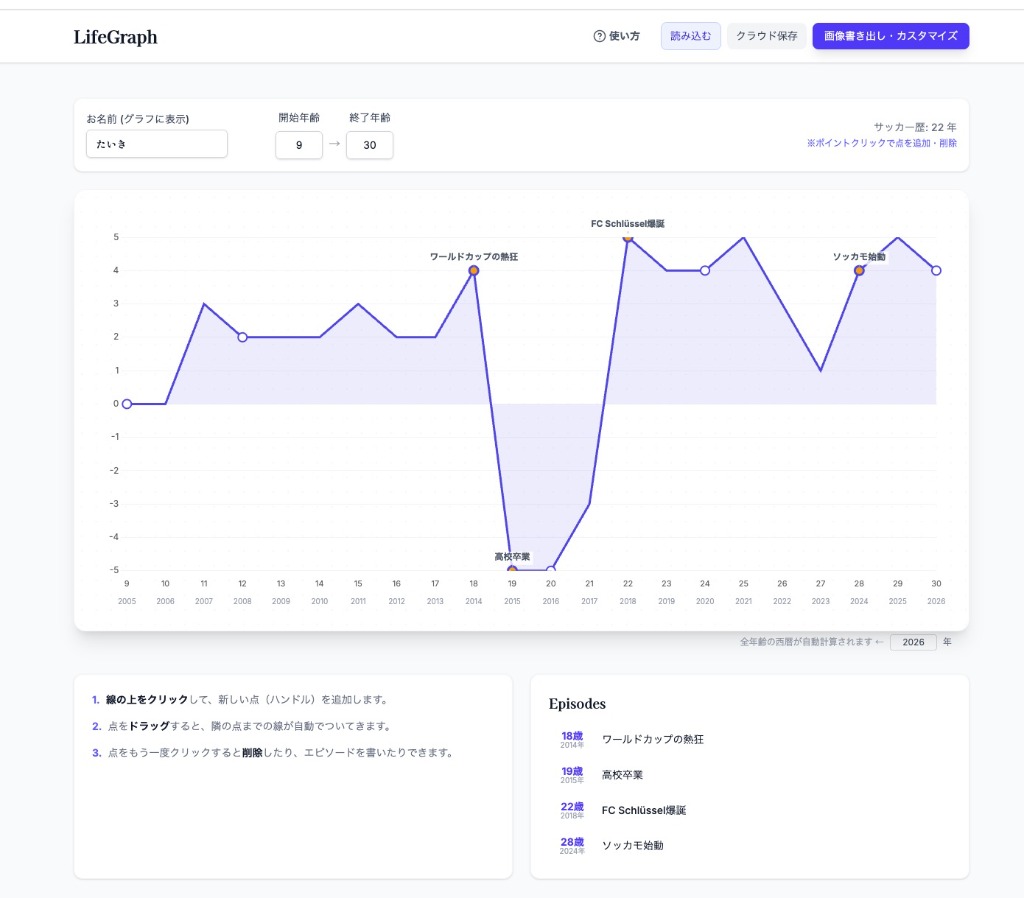Click the 高校卒業 marker at the graph's bottom

pyautogui.click(x=512, y=570)
